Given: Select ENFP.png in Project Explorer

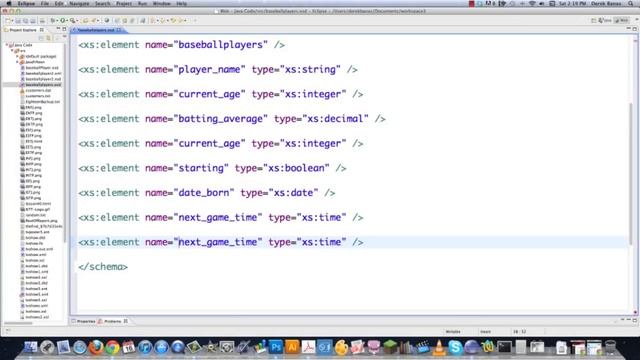Looking at the screenshot, I should point(33,113).
